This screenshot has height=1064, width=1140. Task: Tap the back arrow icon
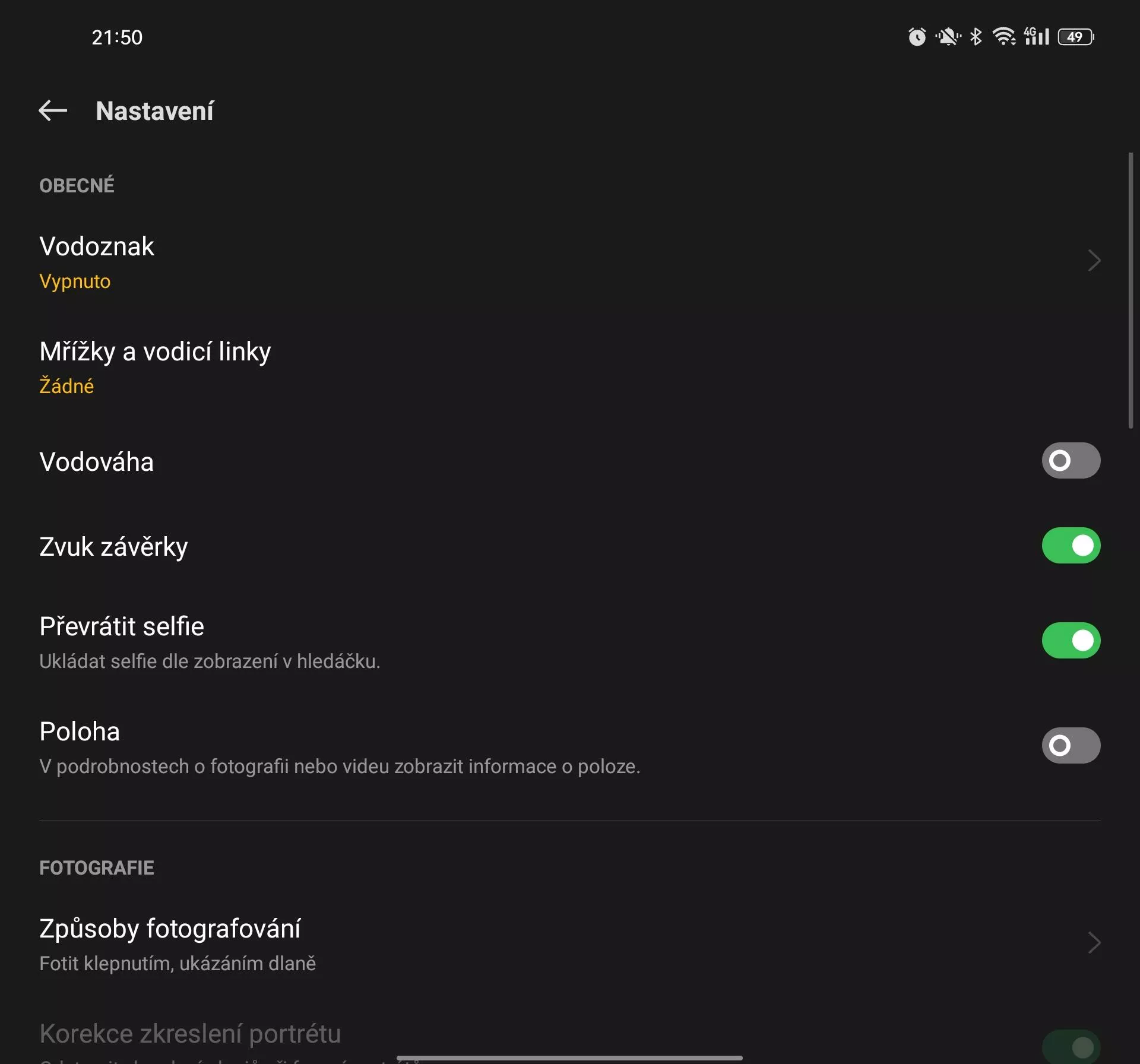point(53,110)
